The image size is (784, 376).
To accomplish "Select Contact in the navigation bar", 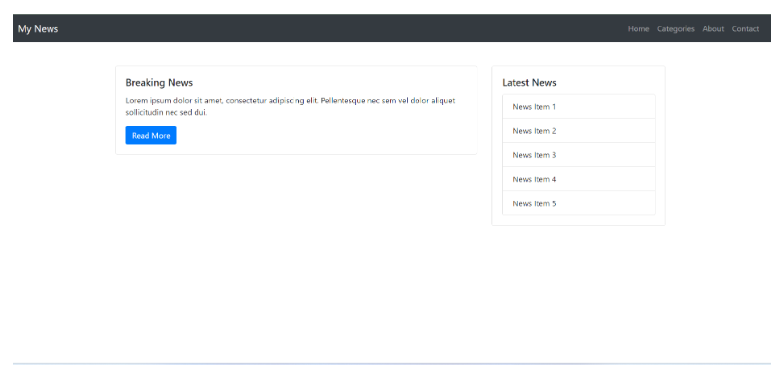I will coord(746,29).
